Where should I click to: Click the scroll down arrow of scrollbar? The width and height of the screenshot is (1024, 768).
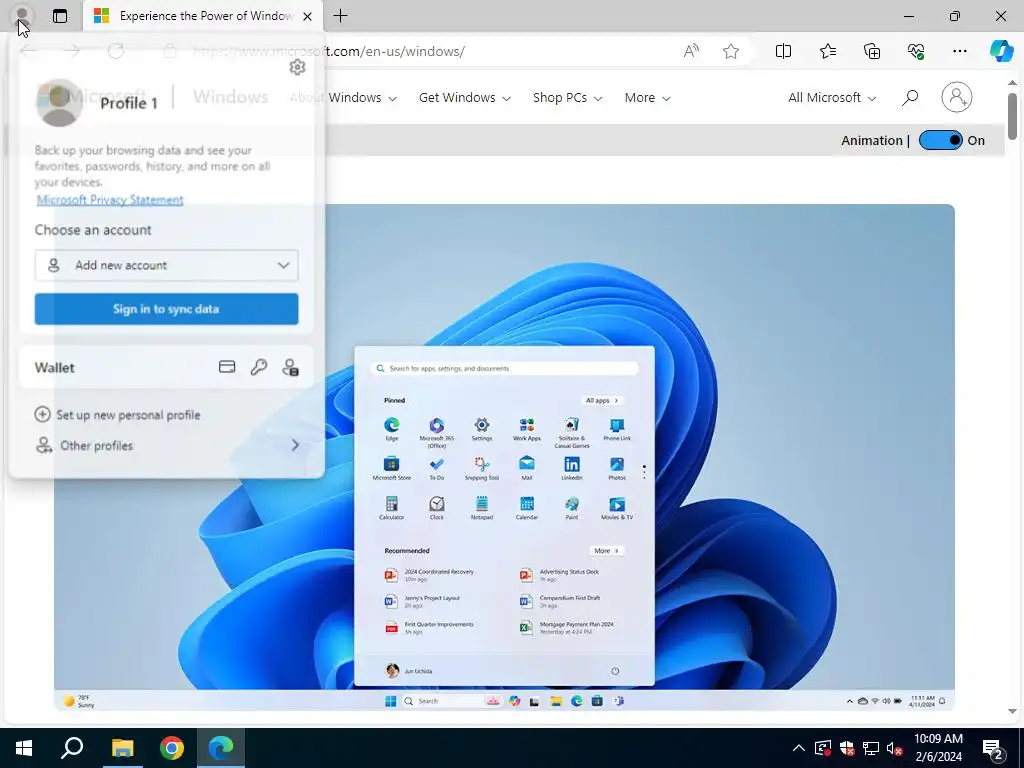pyautogui.click(x=1012, y=711)
